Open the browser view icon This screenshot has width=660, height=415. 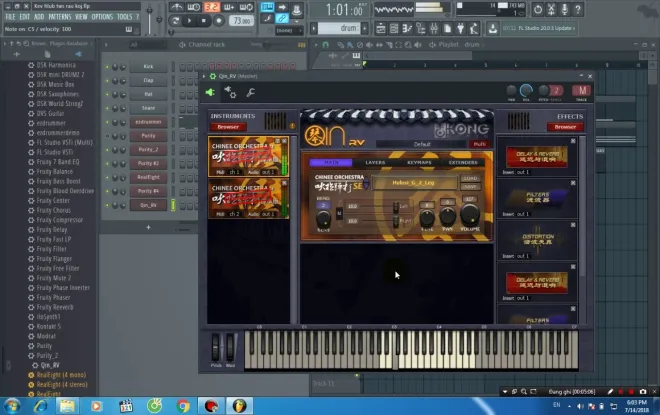[x=420, y=29]
